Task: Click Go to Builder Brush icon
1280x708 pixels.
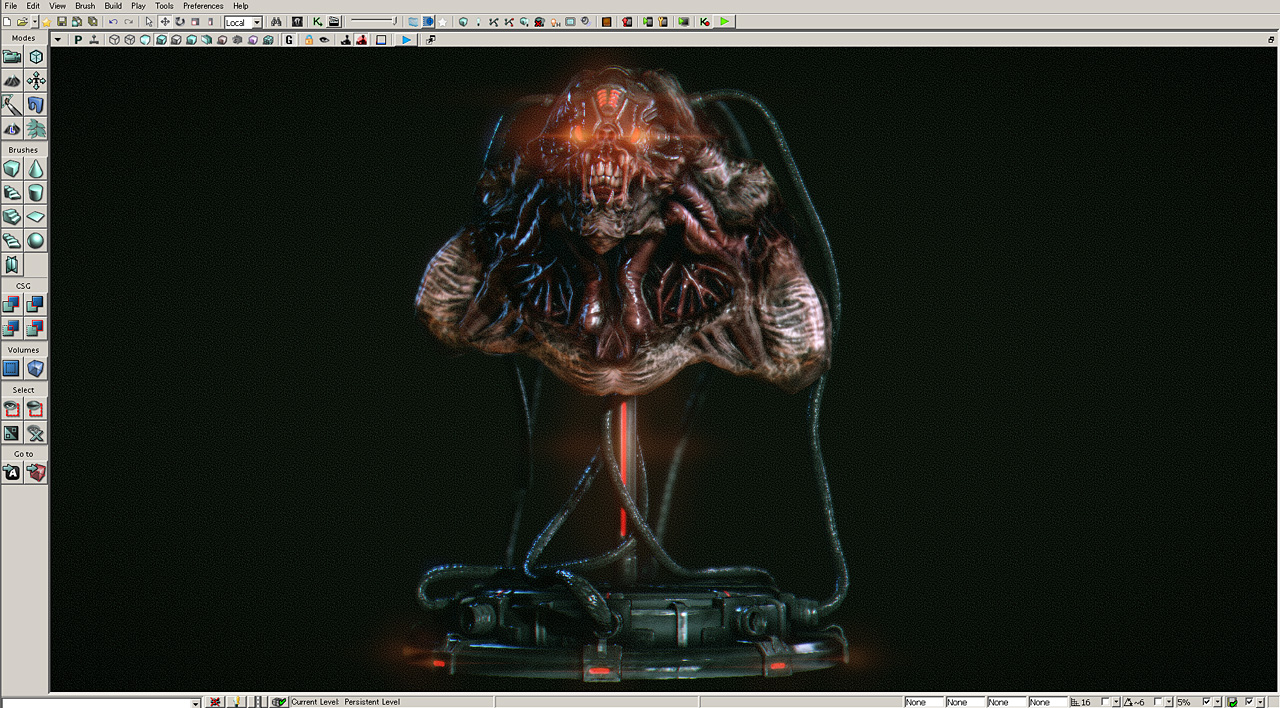Action: (x=36, y=473)
